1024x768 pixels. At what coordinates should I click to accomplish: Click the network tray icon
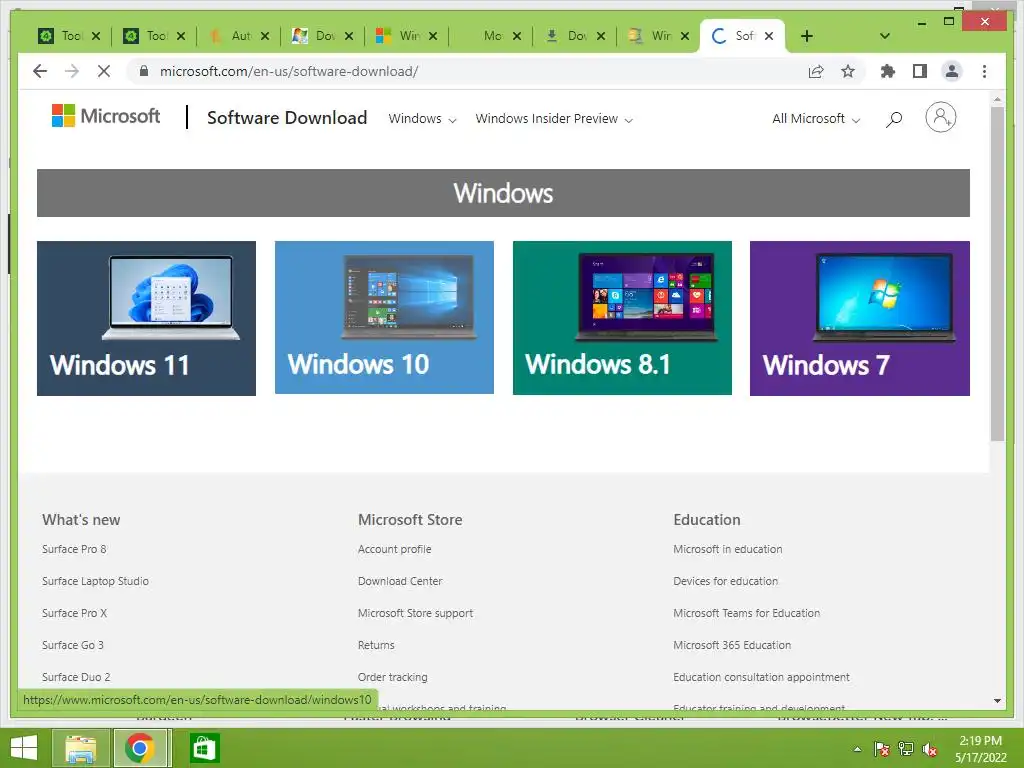point(906,749)
